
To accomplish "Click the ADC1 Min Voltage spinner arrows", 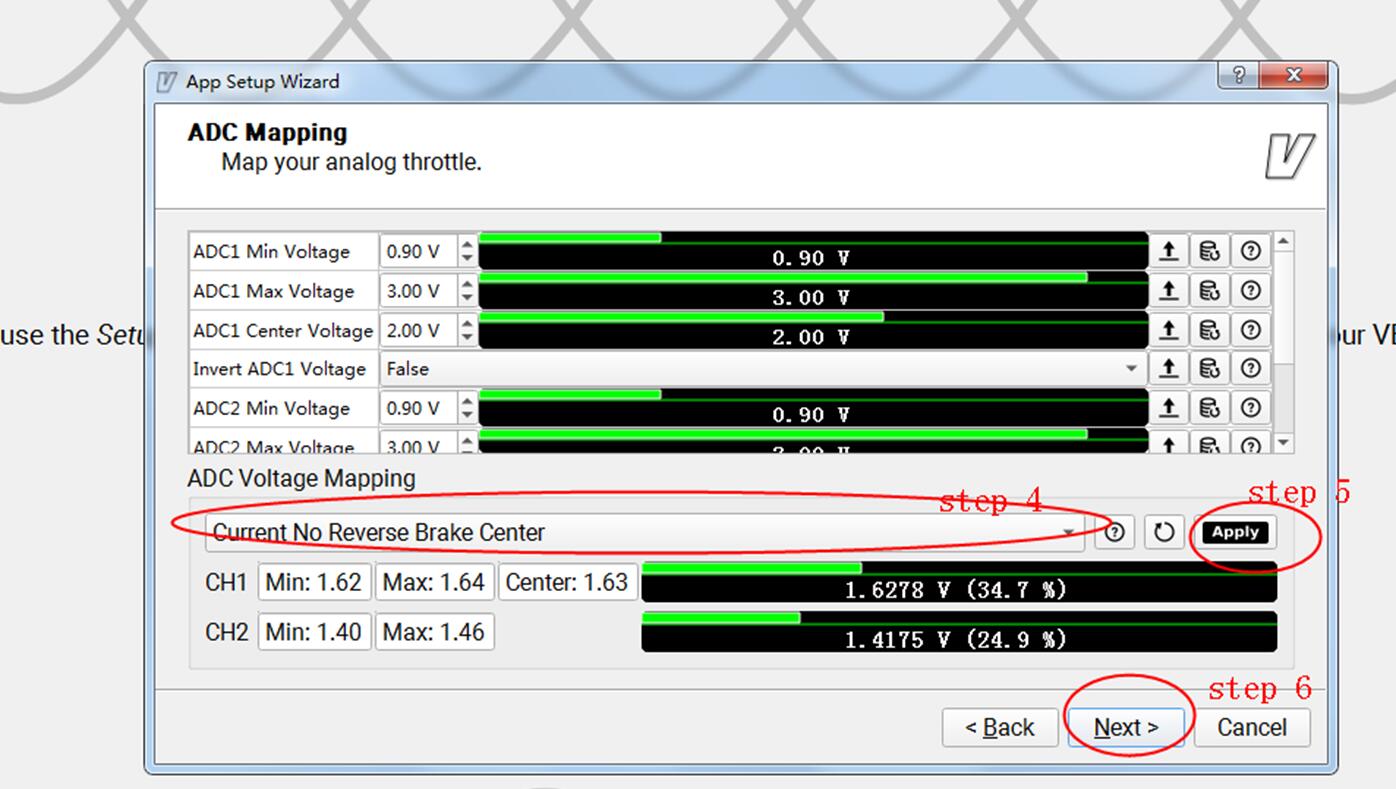I will (x=467, y=251).
